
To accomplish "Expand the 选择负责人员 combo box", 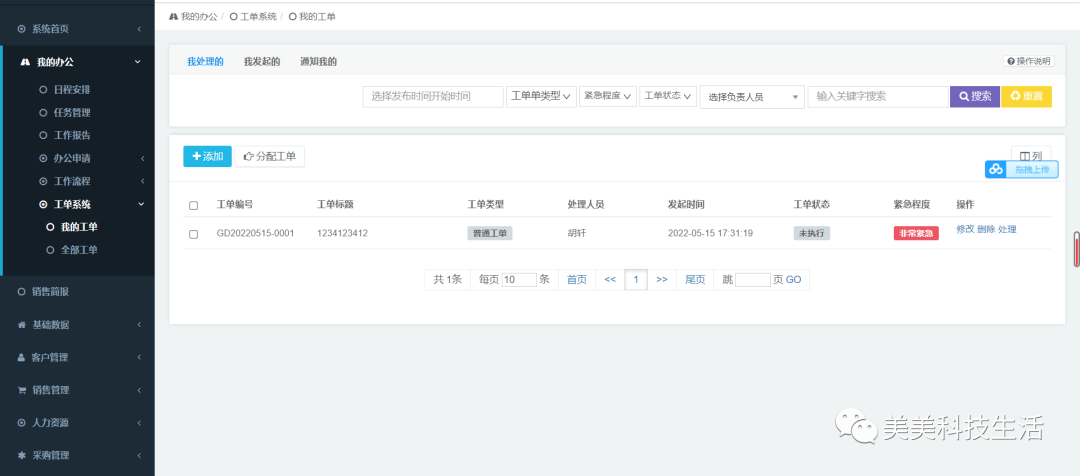I will (x=752, y=97).
